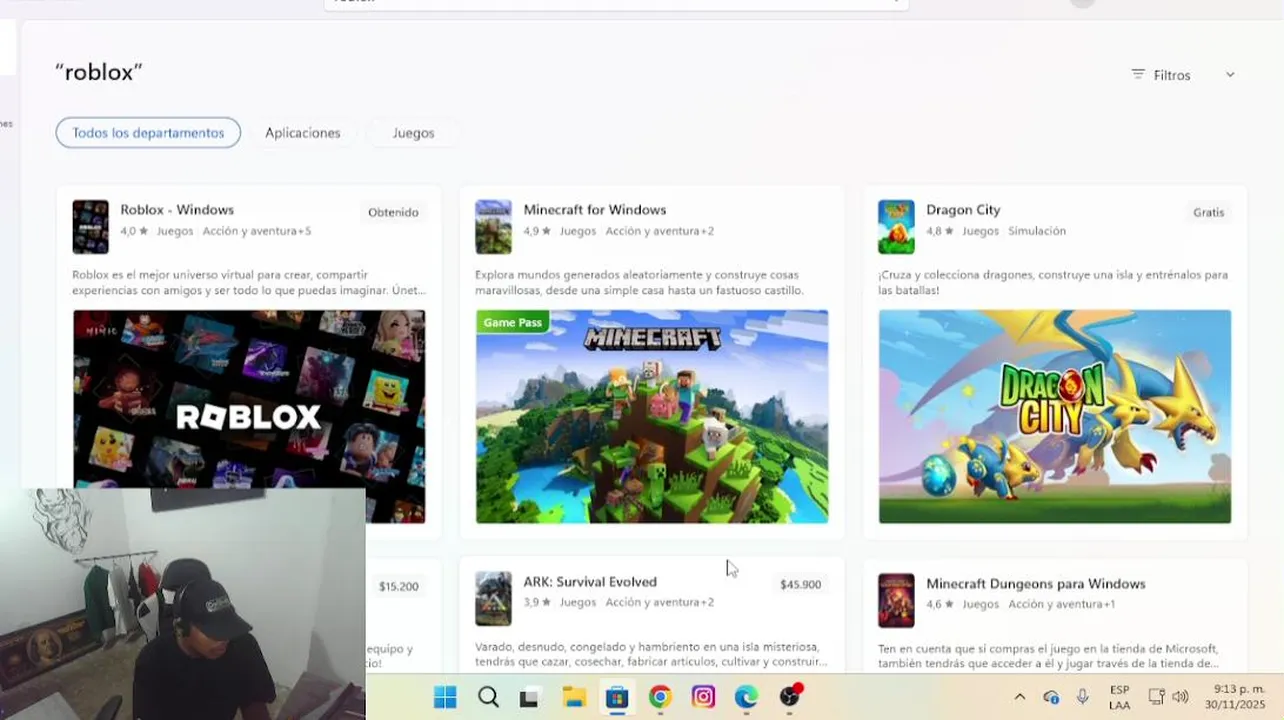
Task: Open Instagram from the taskbar
Action: tap(703, 697)
